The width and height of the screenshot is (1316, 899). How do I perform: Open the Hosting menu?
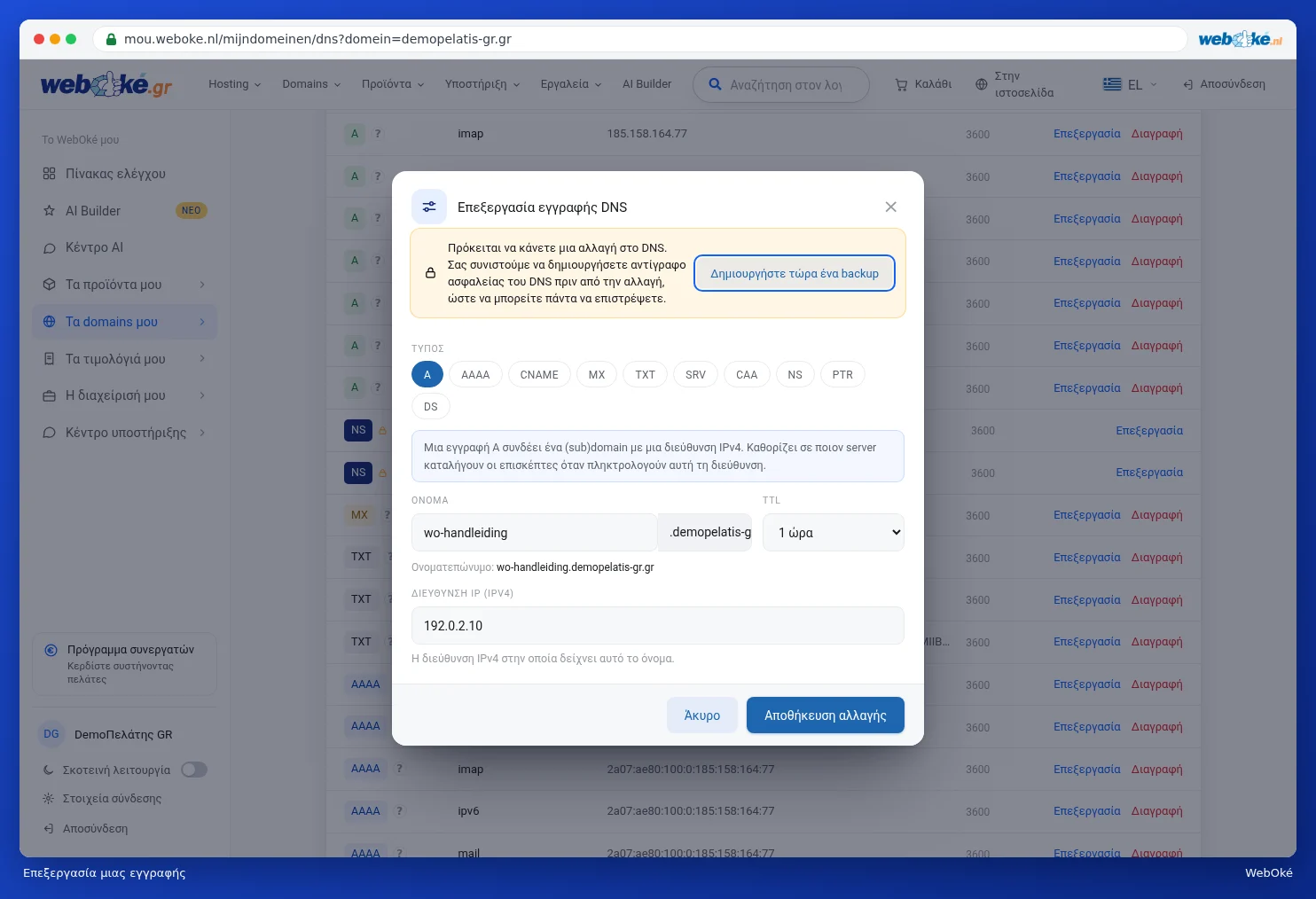235,84
